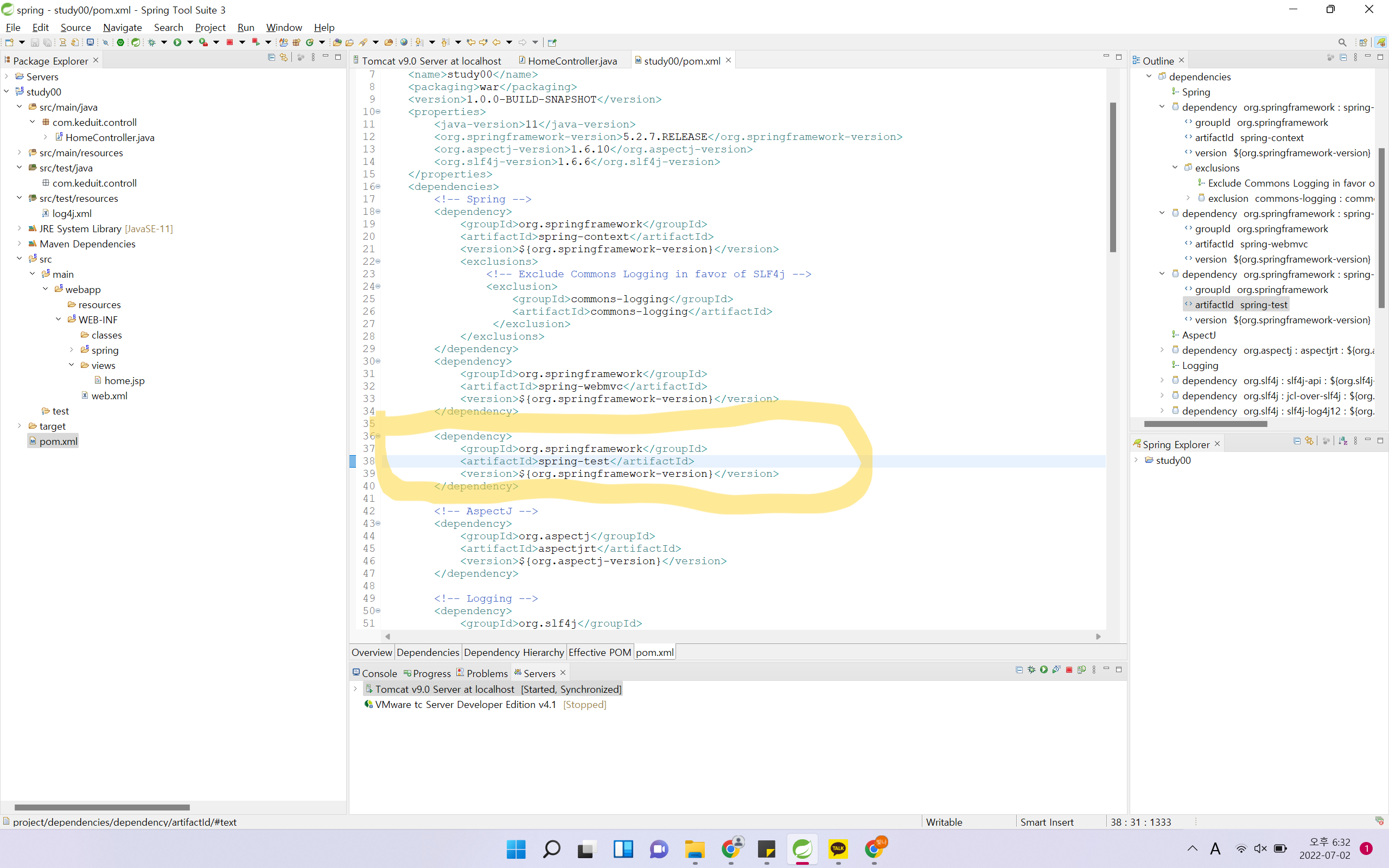This screenshot has height=868, width=1389.
Task: Click the red Terminate square in main toolbar
Action: pyautogui.click(x=230, y=42)
